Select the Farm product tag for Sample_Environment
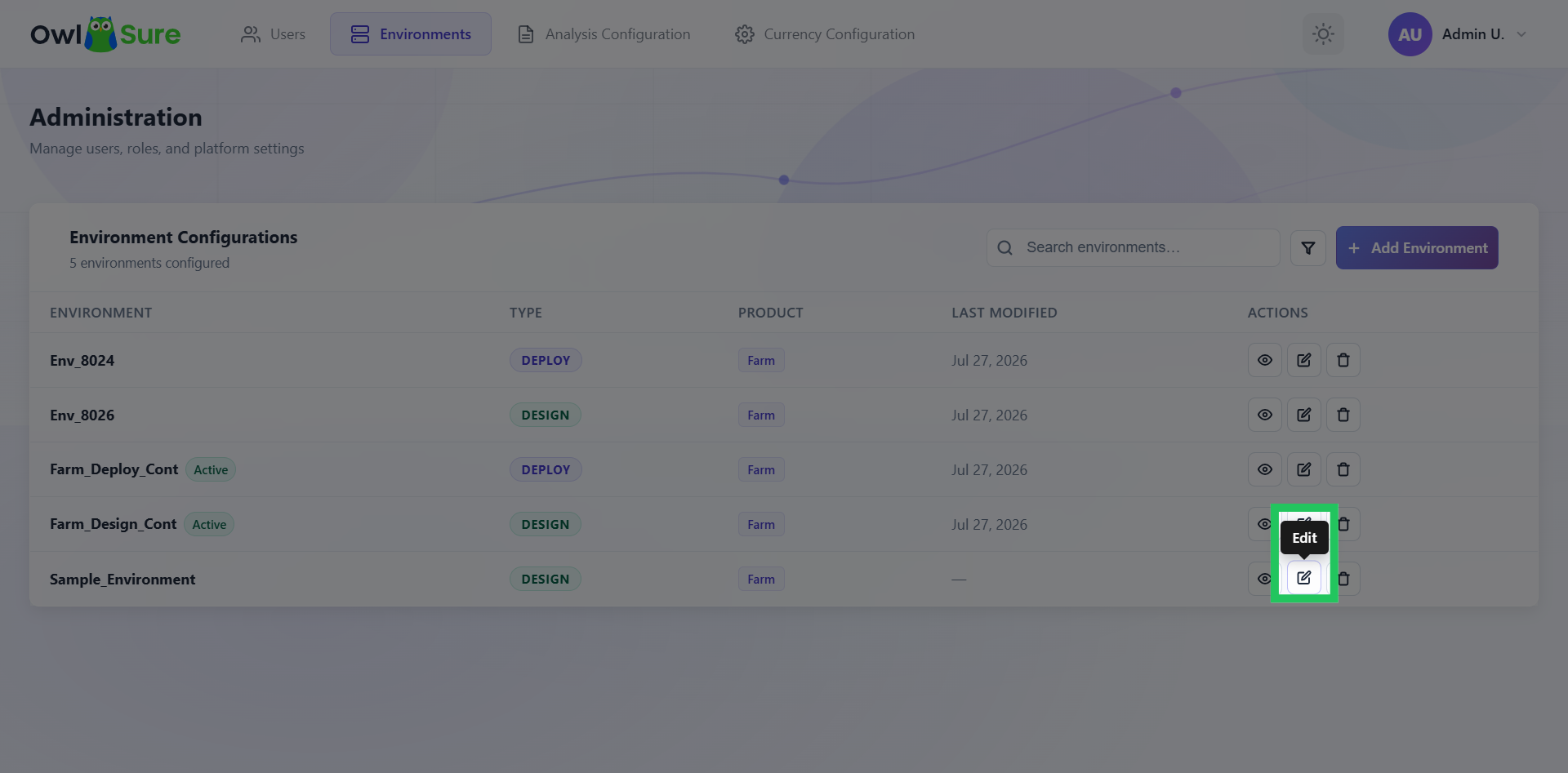Viewport: 1568px width, 773px height. (x=761, y=579)
